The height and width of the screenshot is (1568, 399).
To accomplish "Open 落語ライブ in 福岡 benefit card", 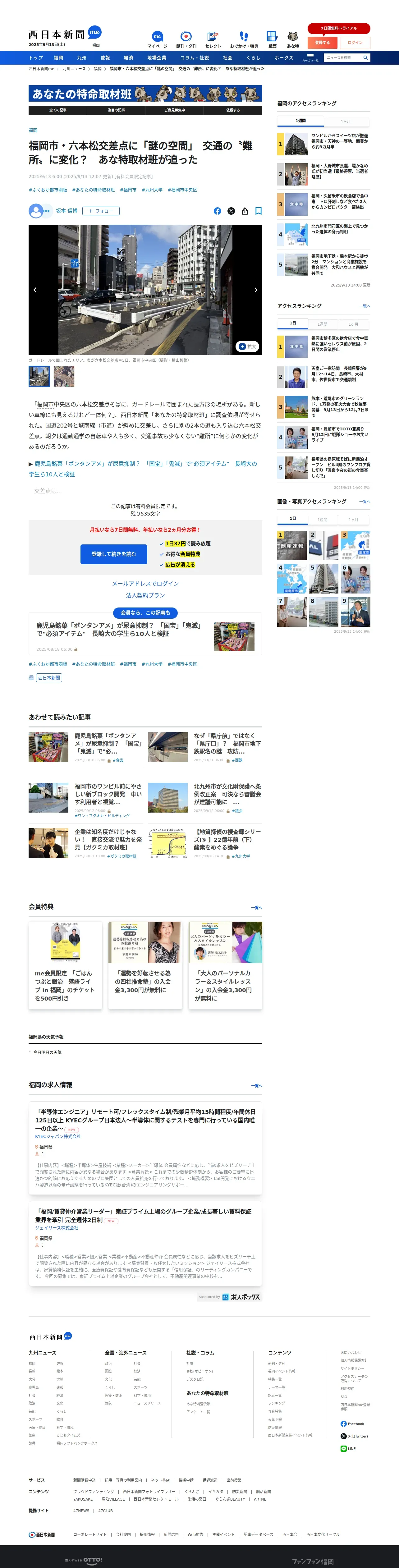I will click(65, 965).
